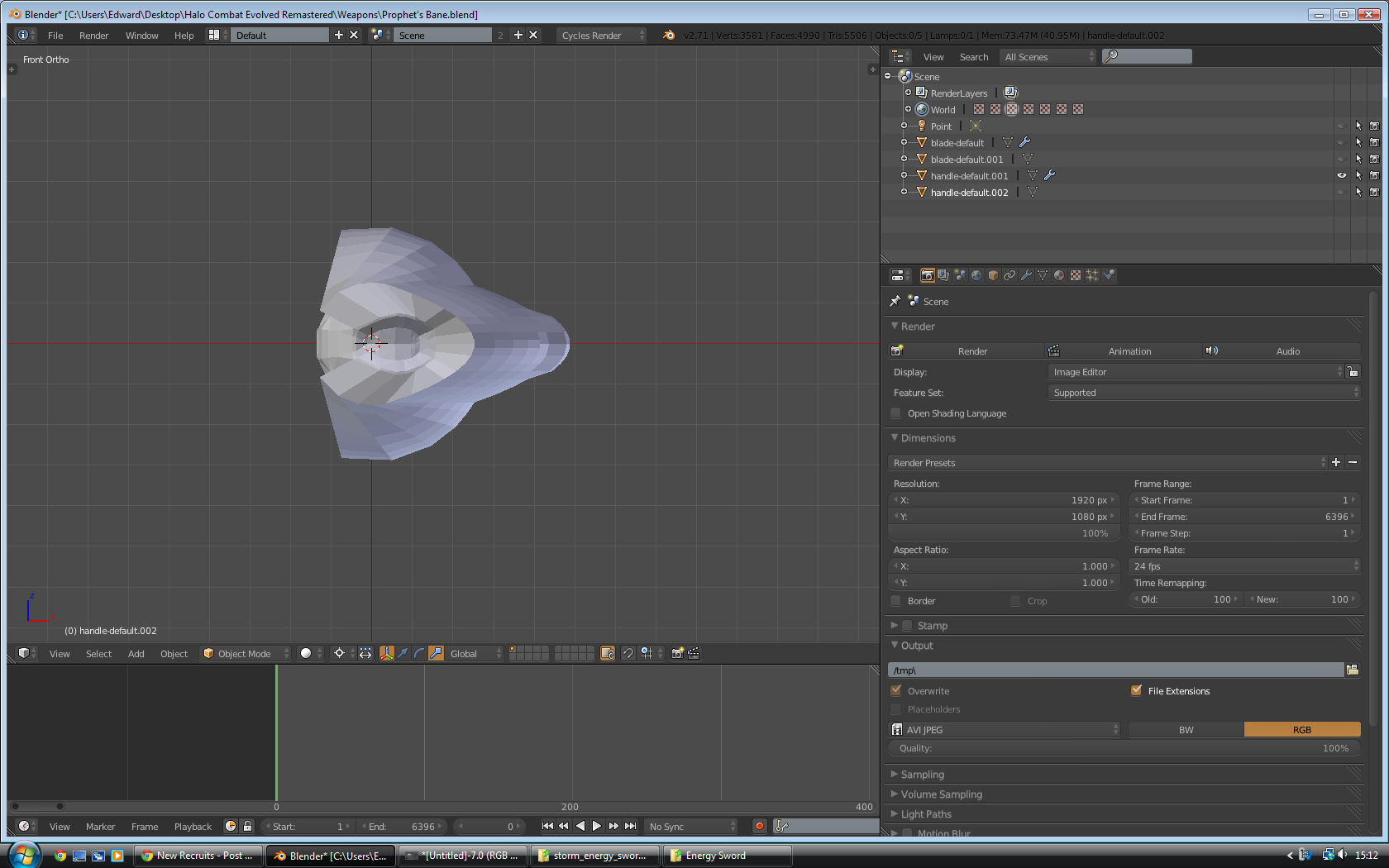Click the snap magnet icon in viewport header
The image size is (1389, 868).
tap(628, 653)
